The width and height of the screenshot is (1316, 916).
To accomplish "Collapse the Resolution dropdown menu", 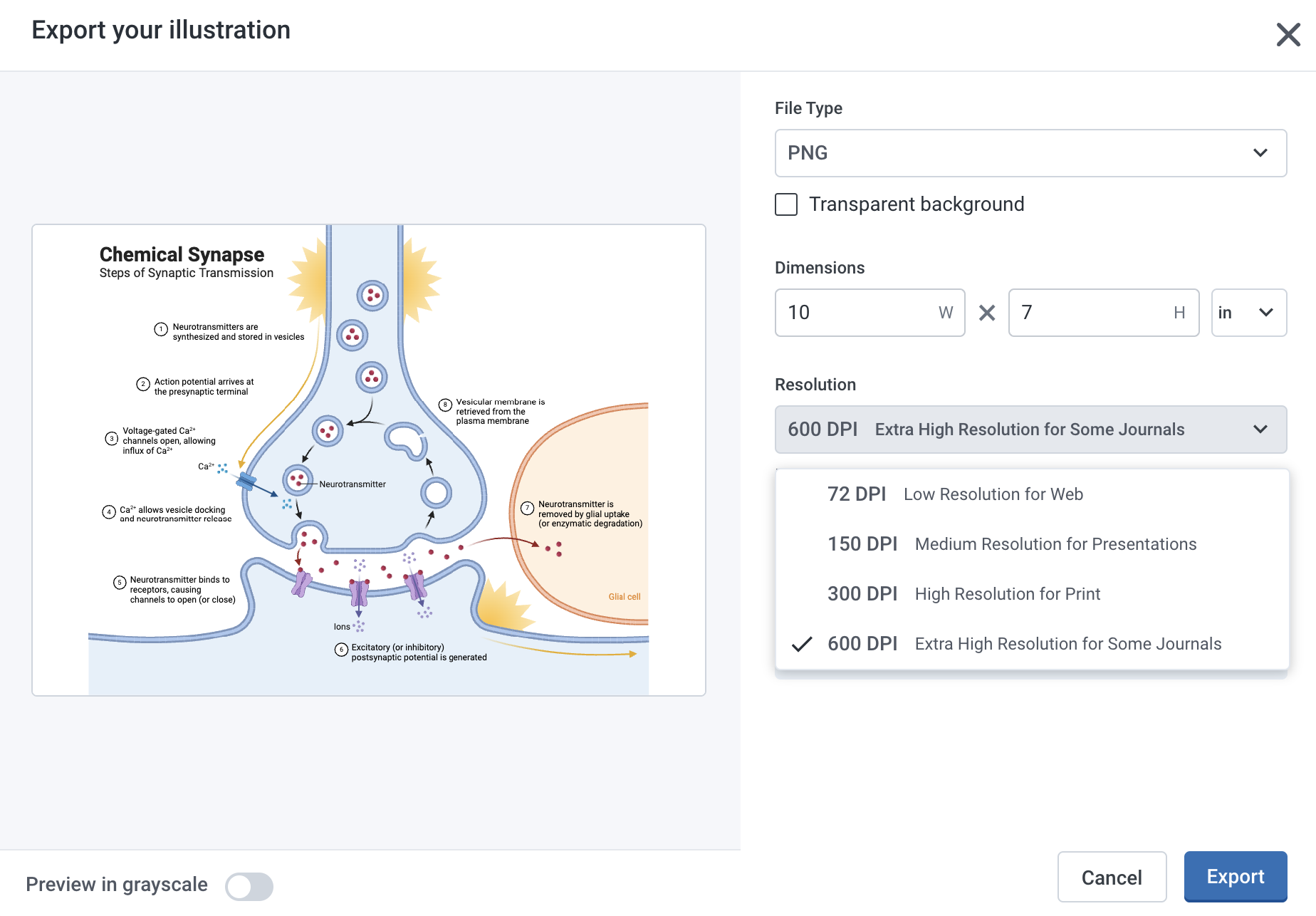I will click(1030, 429).
